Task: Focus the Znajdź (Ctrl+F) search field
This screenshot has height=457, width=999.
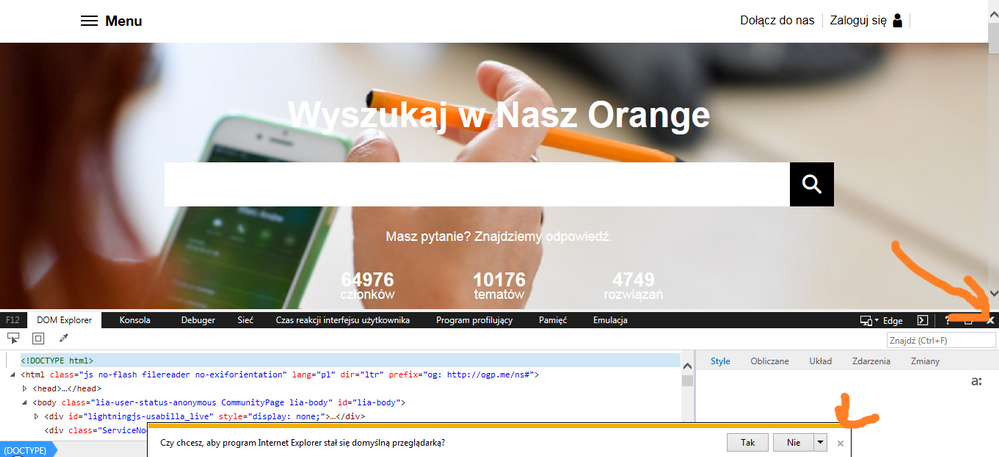Action: [941, 340]
